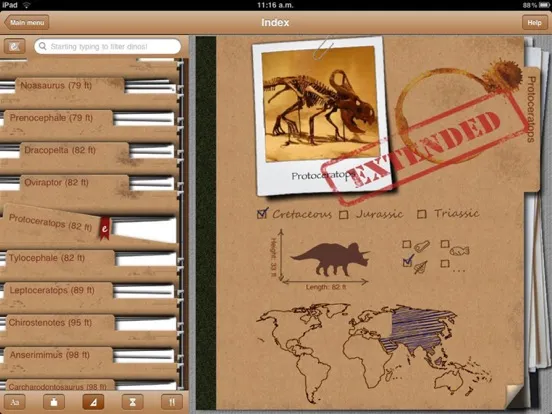Tap the Wi-Fi status icon

(x=26, y=5)
